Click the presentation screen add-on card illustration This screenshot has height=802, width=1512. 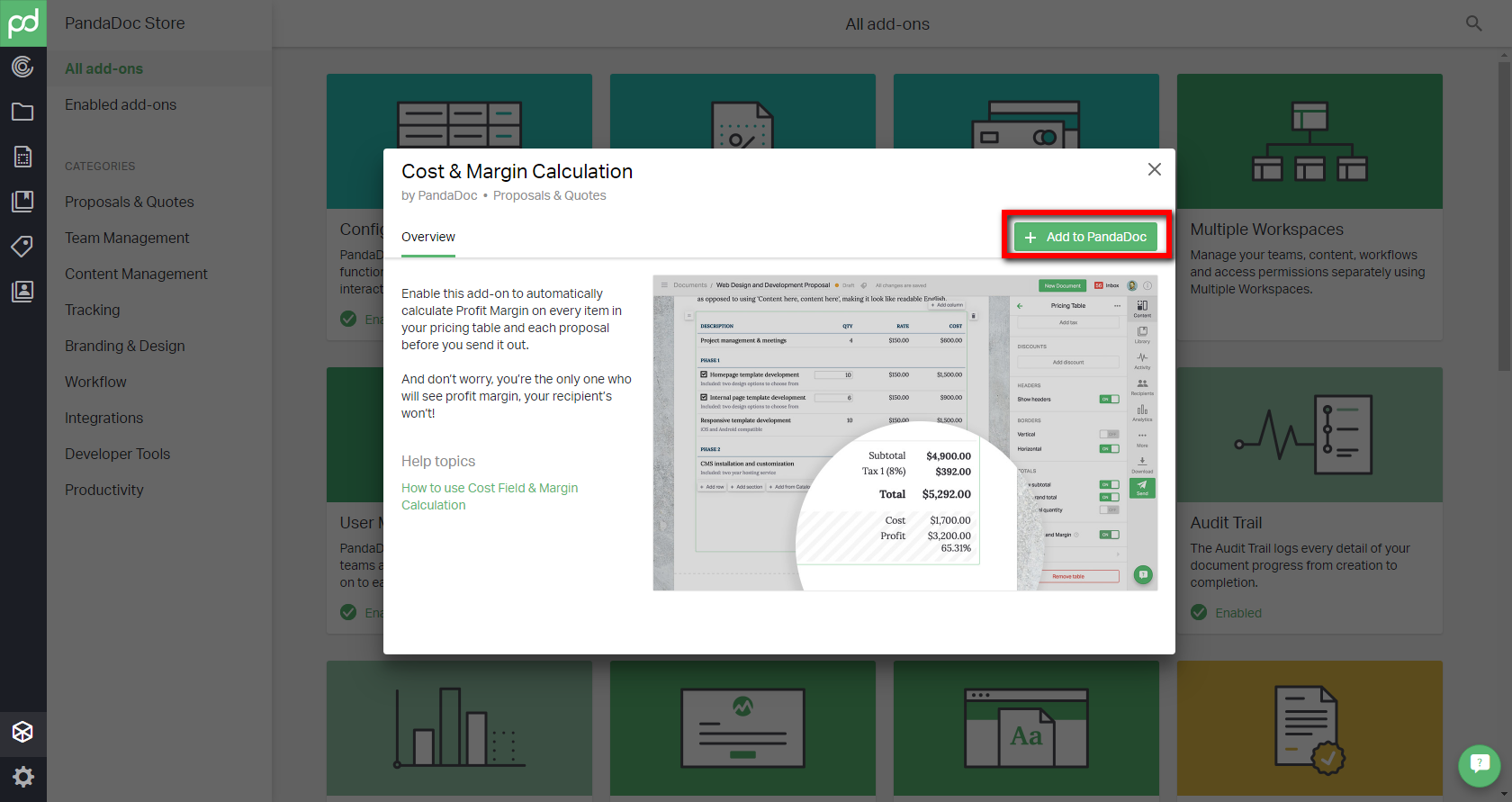[x=742, y=728]
